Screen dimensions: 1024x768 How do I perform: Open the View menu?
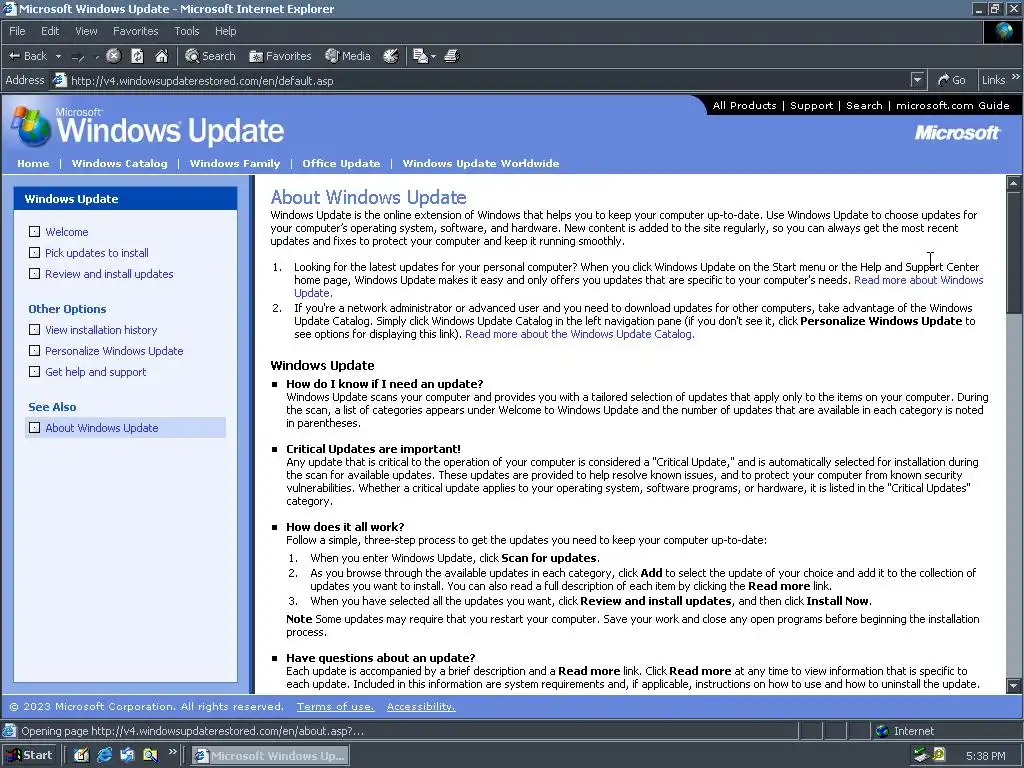point(86,31)
